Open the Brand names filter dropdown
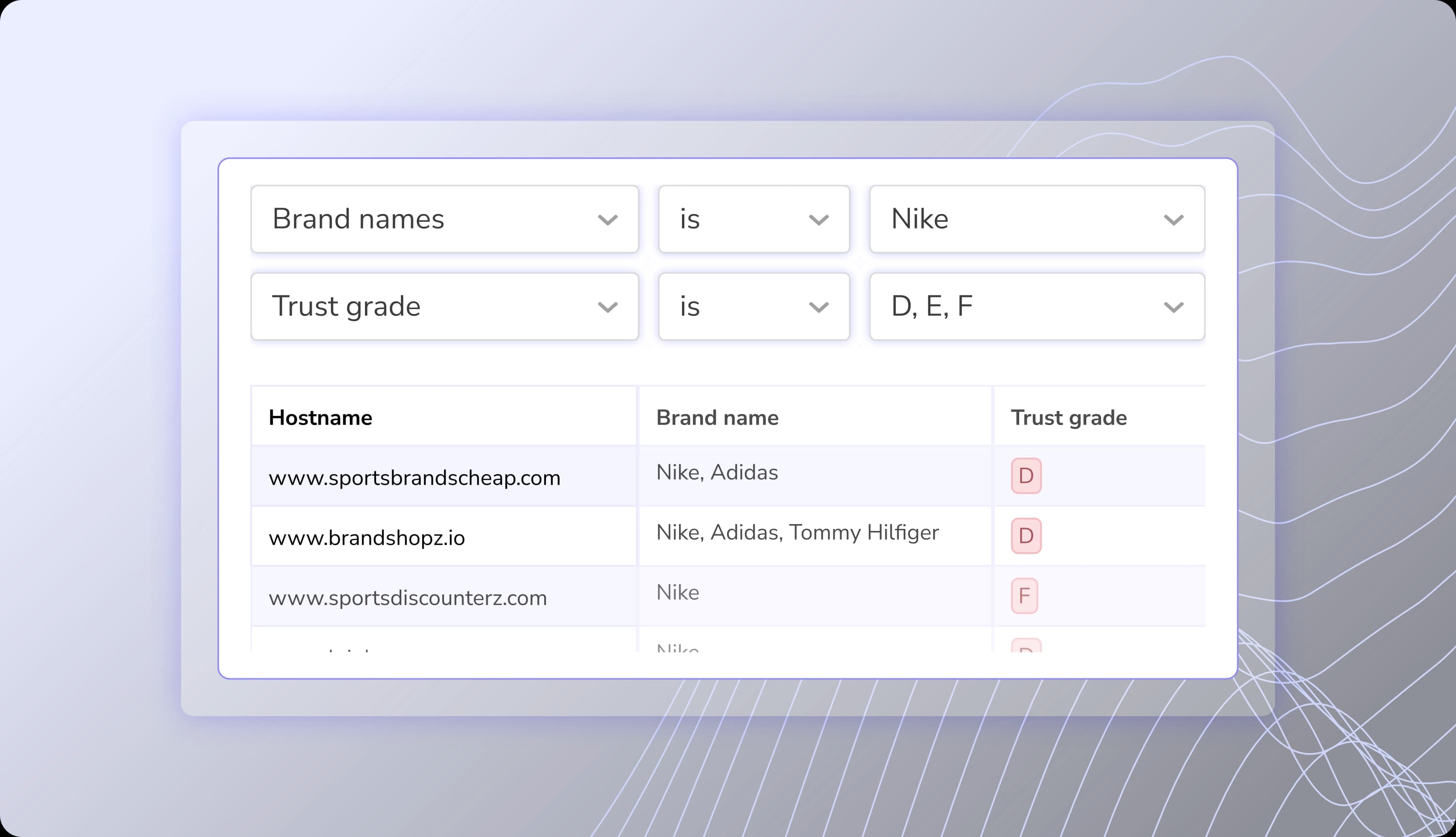The height and width of the screenshot is (837, 1456). [444, 219]
